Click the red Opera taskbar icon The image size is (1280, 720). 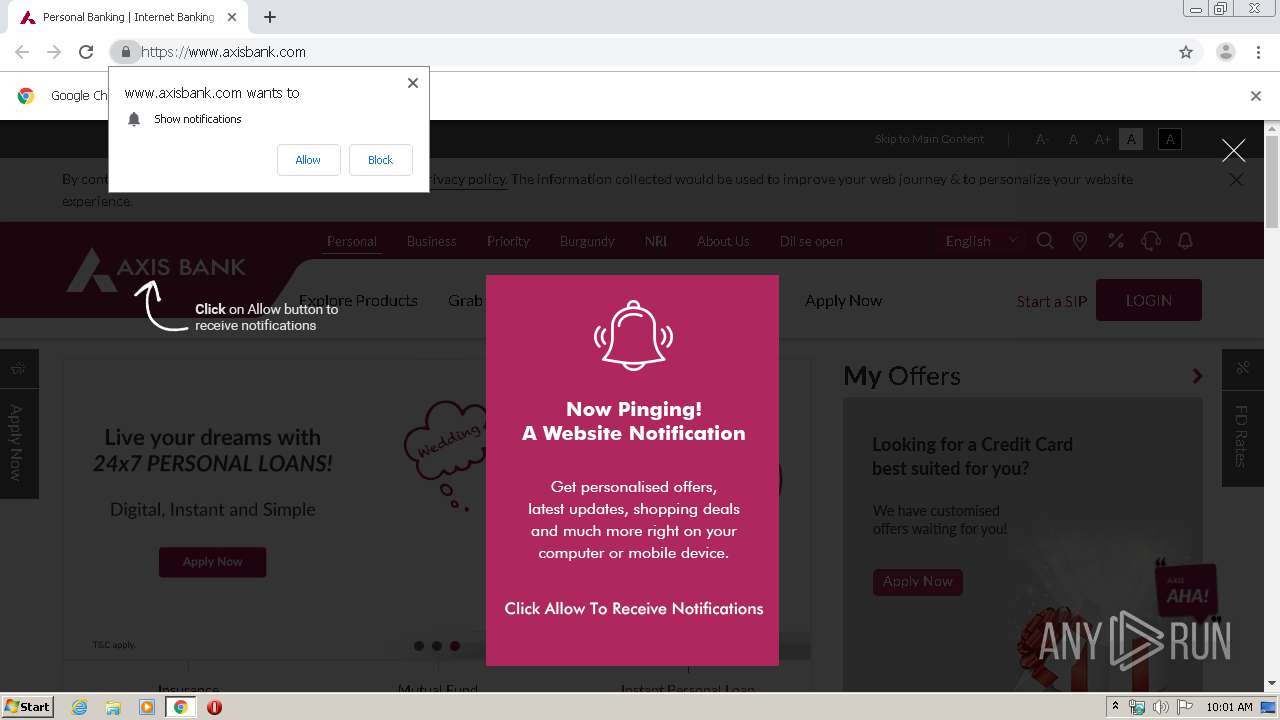(x=214, y=707)
